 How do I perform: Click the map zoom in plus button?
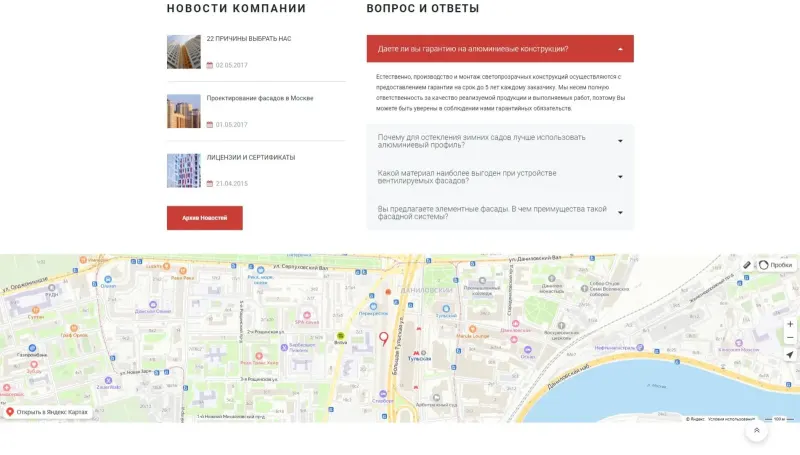tap(790, 324)
